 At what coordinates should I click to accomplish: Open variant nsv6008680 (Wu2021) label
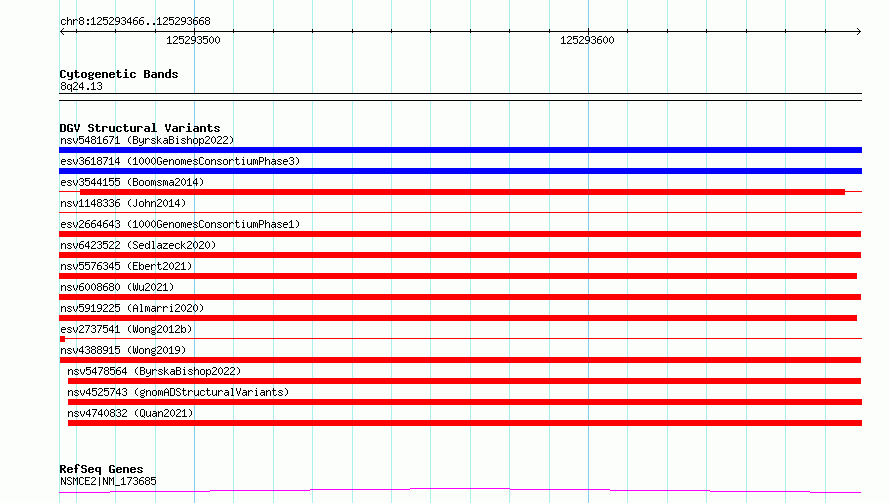[x=117, y=287]
